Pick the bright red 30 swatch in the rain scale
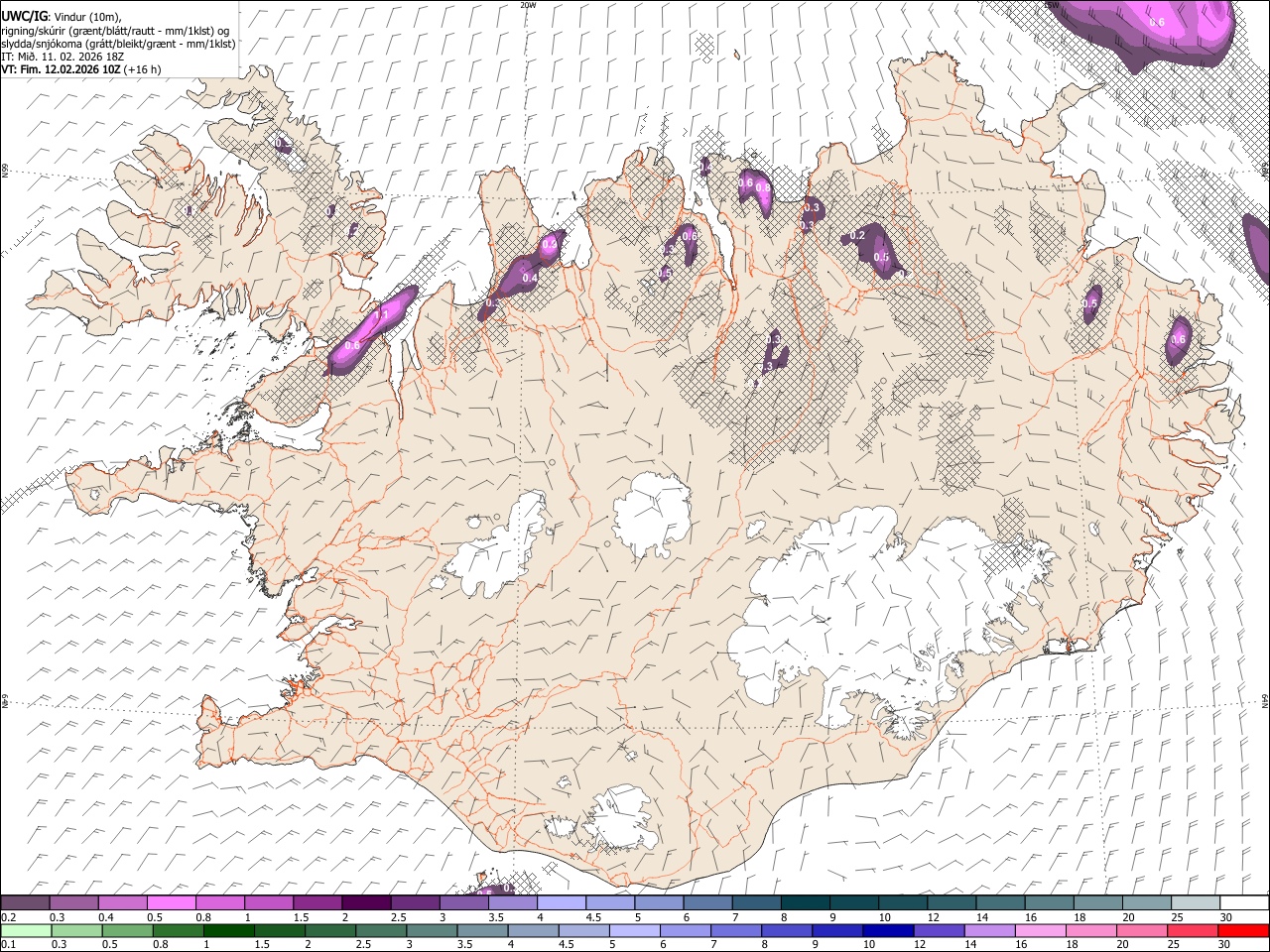 [x=1243, y=930]
